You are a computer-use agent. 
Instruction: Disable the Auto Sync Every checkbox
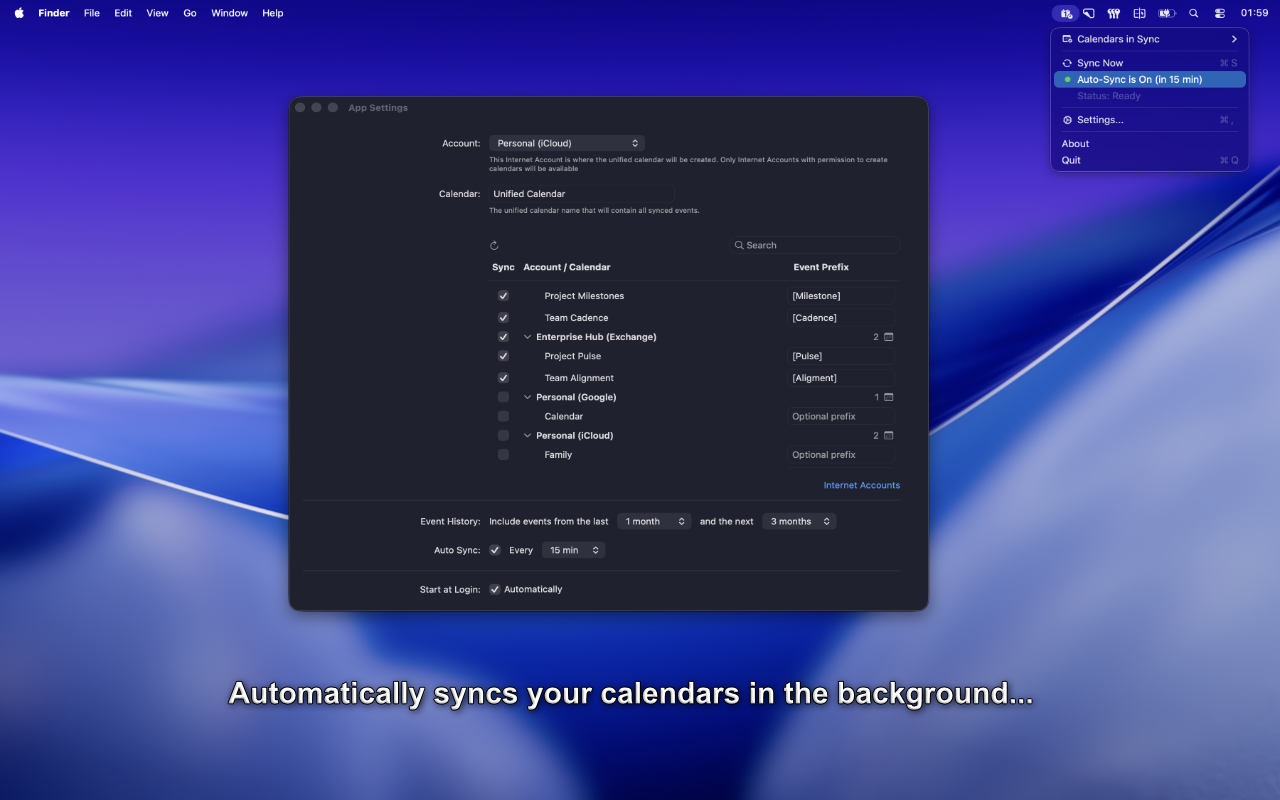click(x=494, y=549)
